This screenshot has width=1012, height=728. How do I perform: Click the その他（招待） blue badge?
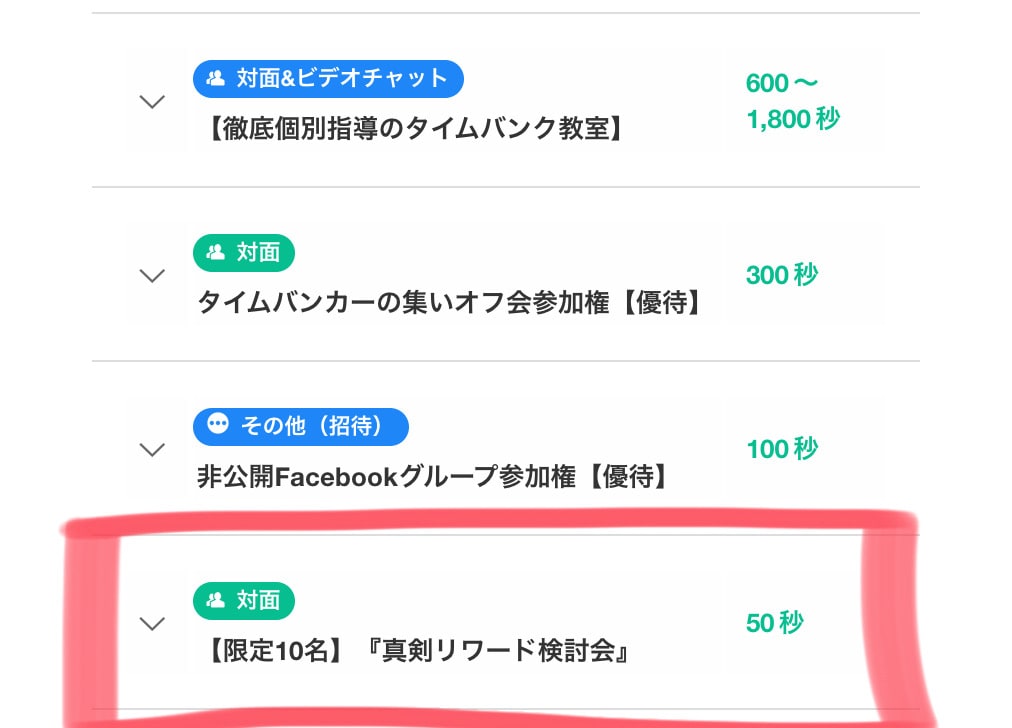[301, 427]
